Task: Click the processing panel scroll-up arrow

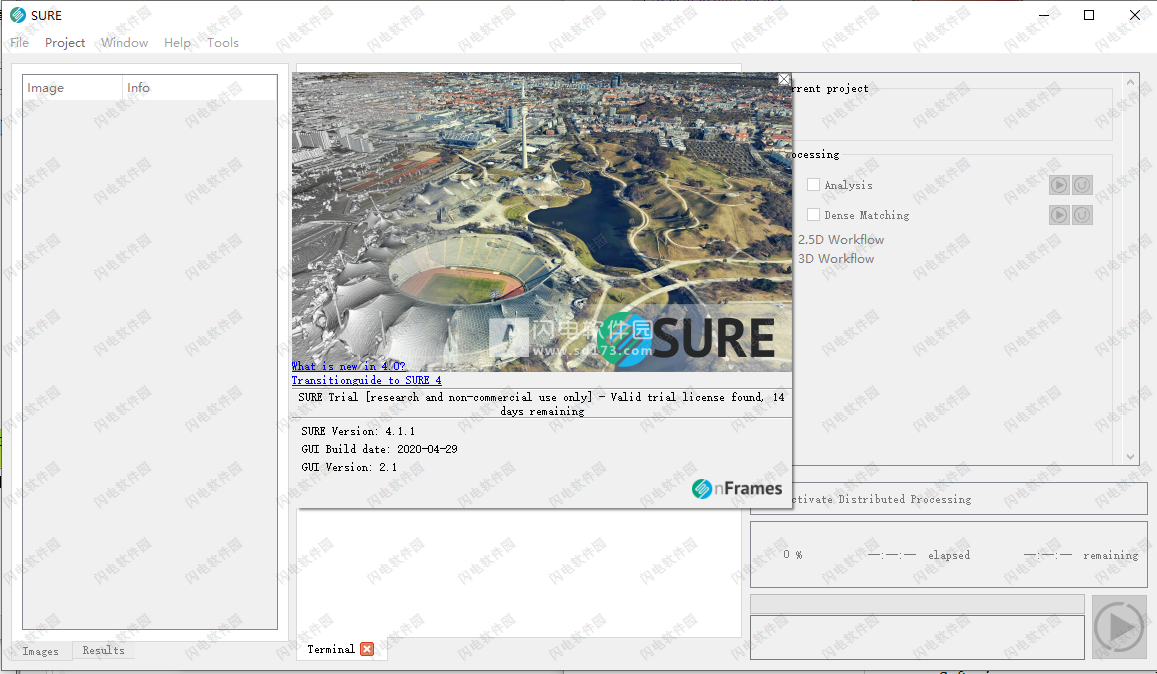Action: [1130, 82]
